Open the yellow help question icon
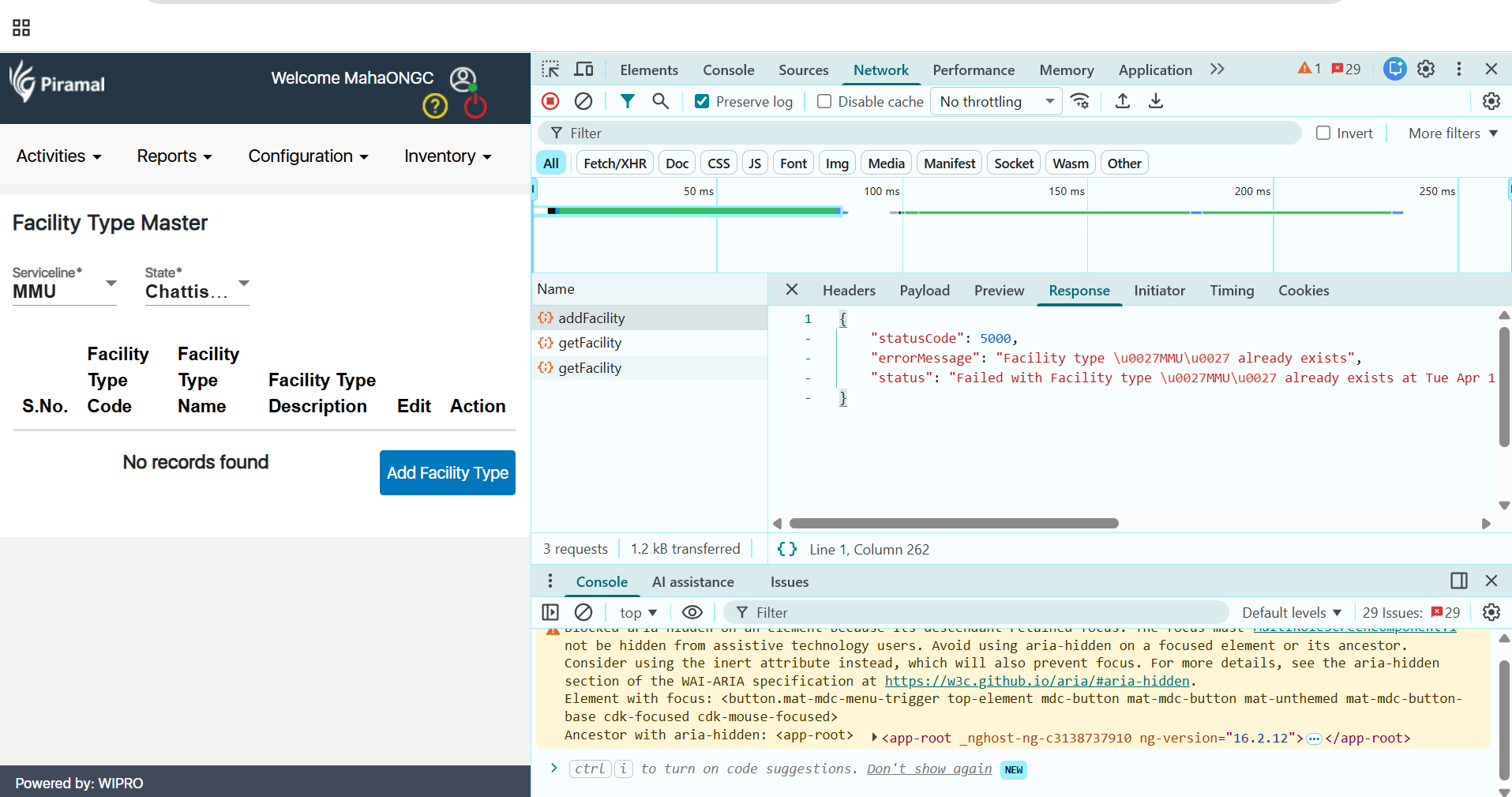 click(435, 106)
